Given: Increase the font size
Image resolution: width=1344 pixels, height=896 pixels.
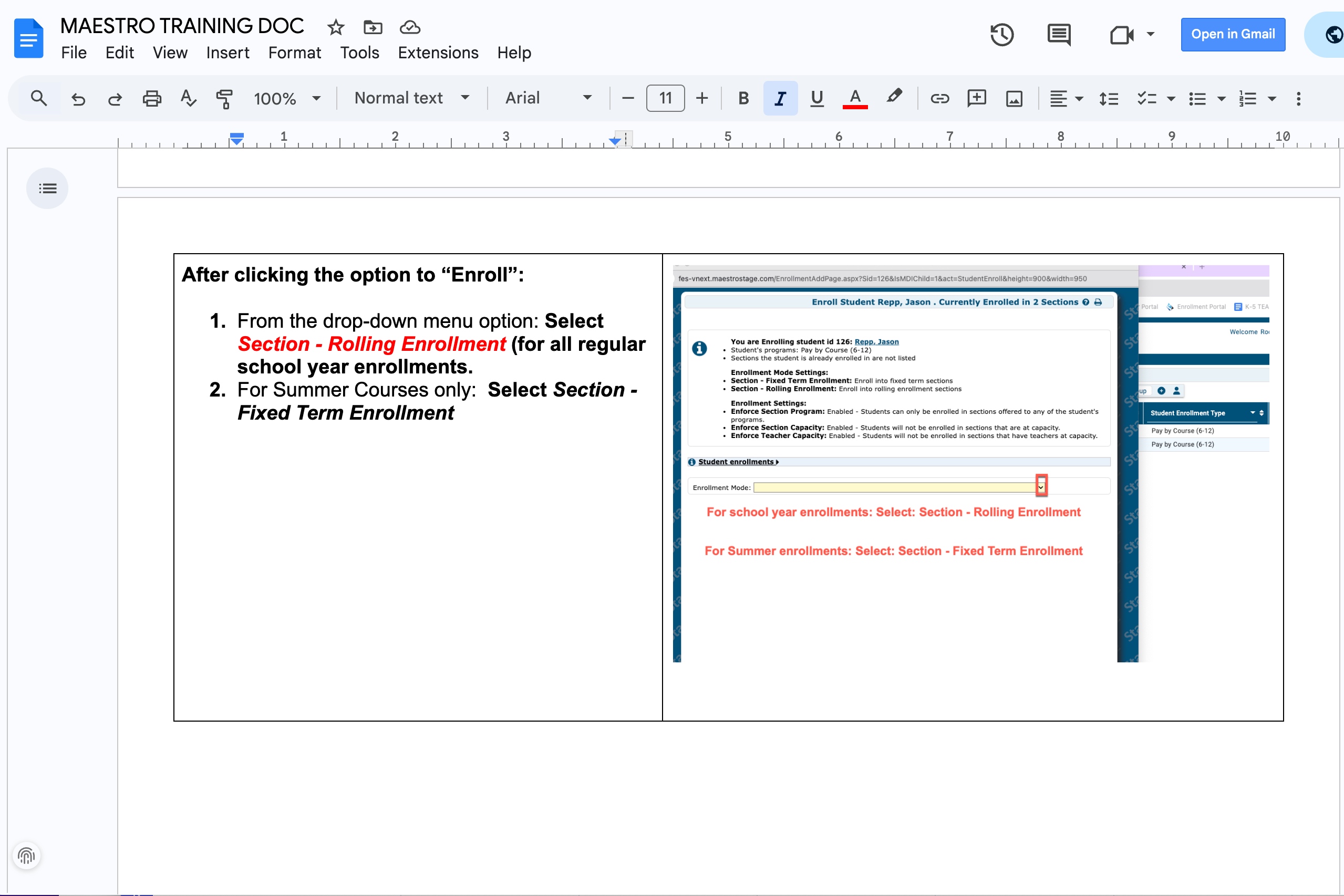Looking at the screenshot, I should pos(701,98).
